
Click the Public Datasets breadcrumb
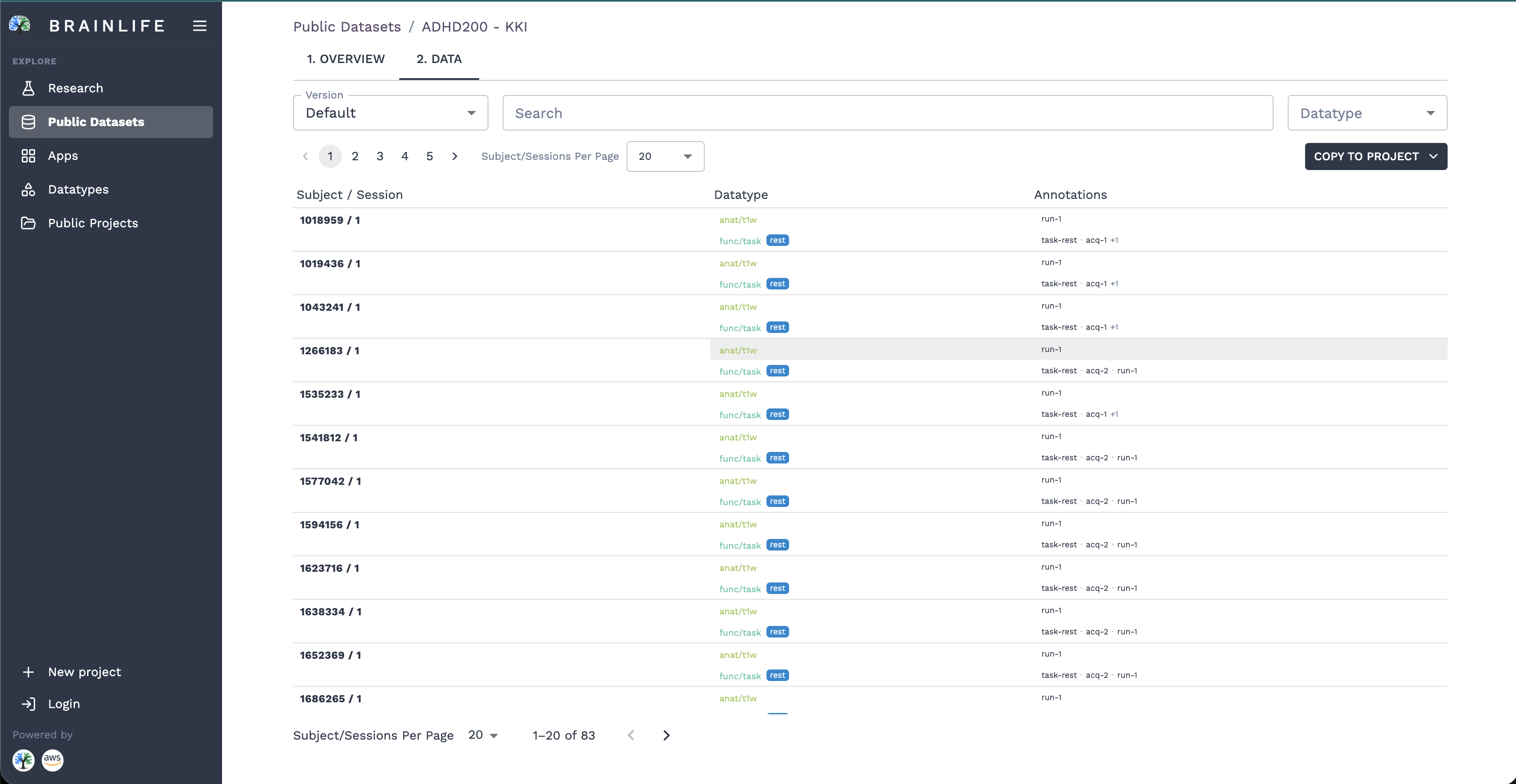click(347, 27)
